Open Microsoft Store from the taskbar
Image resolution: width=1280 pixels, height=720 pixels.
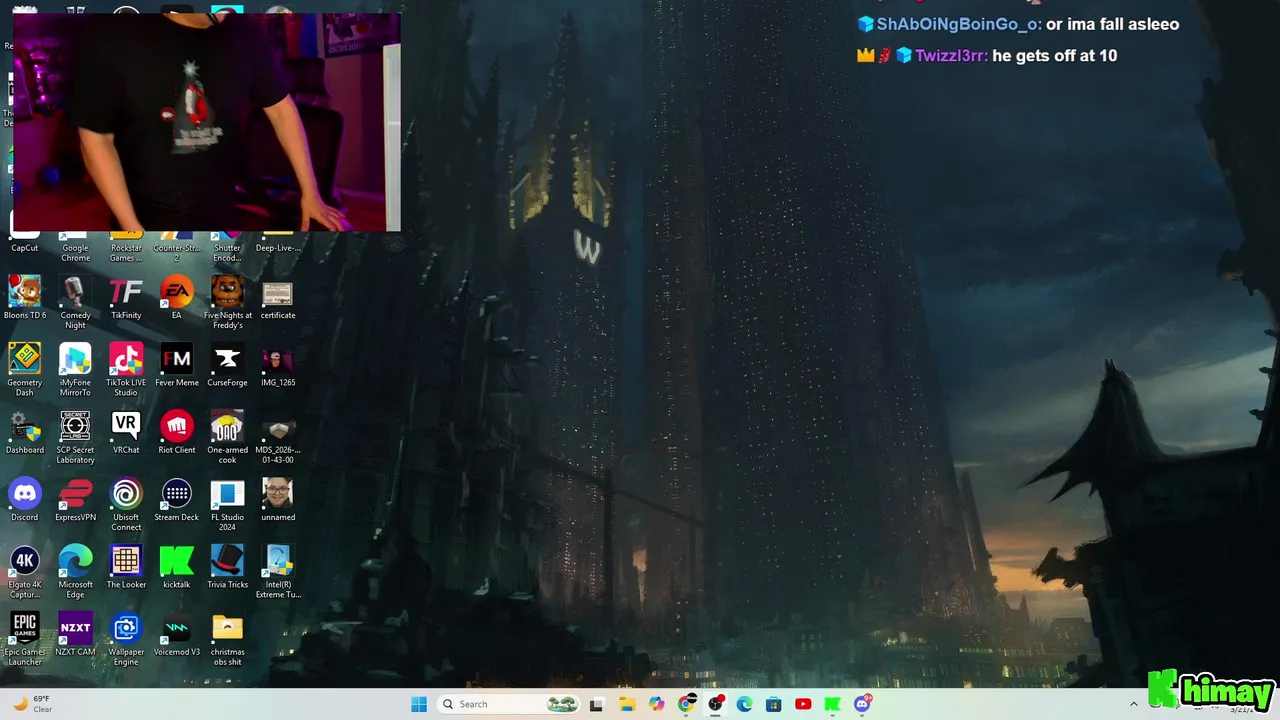coord(773,704)
